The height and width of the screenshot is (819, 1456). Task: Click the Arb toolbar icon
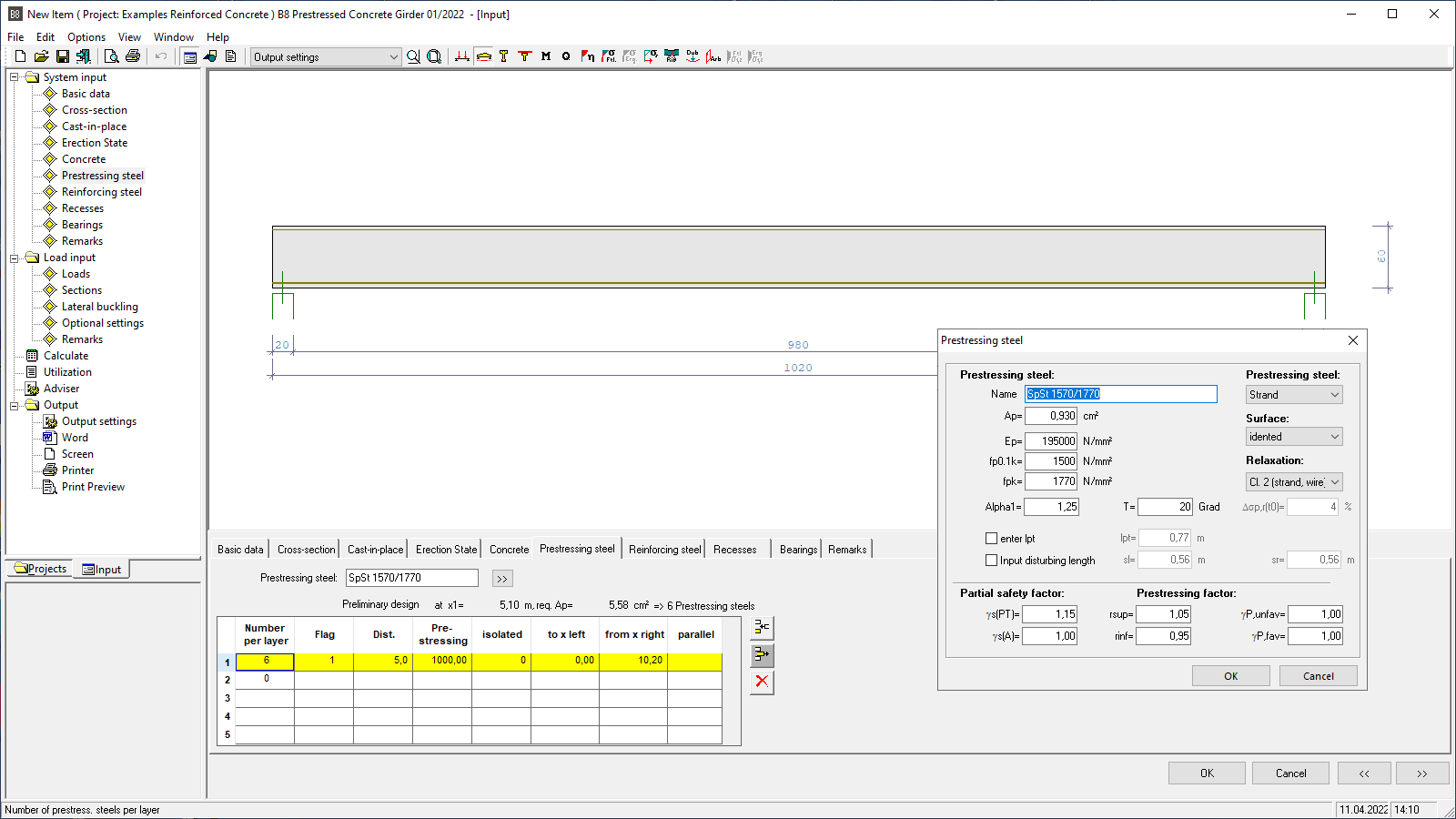pyautogui.click(x=713, y=56)
